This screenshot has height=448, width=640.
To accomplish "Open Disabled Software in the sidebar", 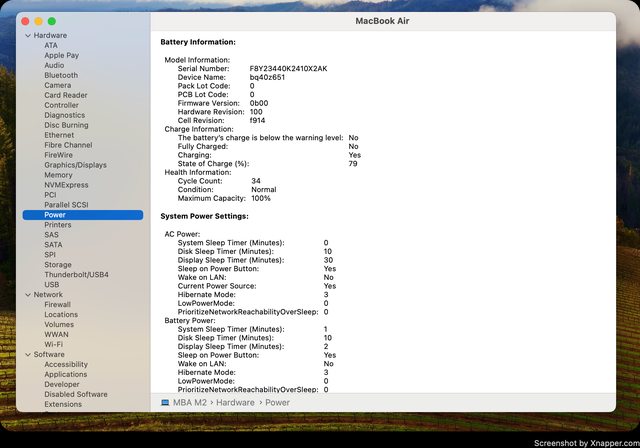I will point(76,395).
